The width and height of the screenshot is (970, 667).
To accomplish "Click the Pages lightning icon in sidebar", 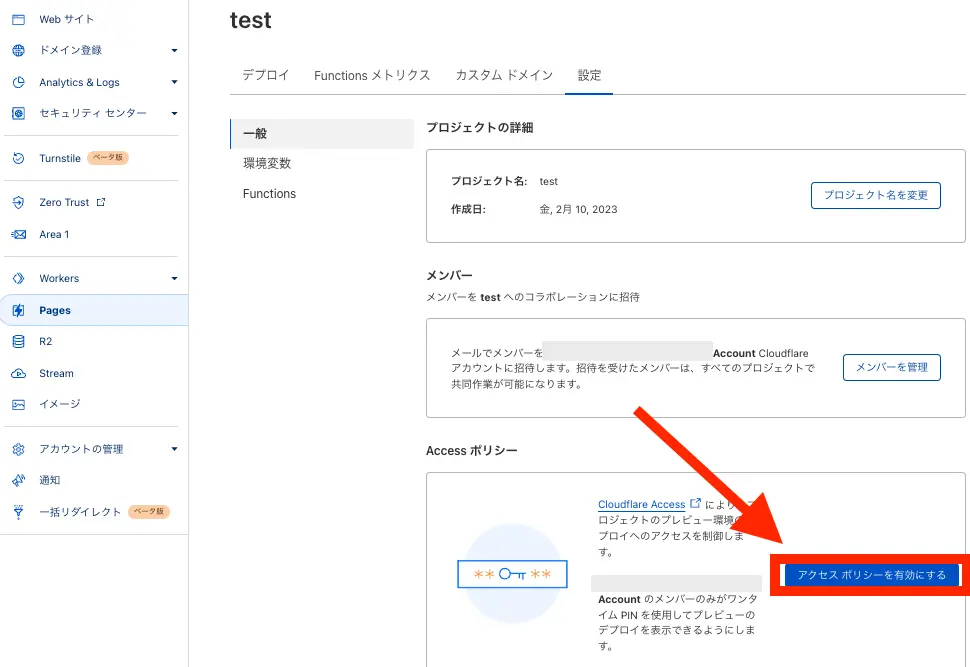I will click(18, 310).
